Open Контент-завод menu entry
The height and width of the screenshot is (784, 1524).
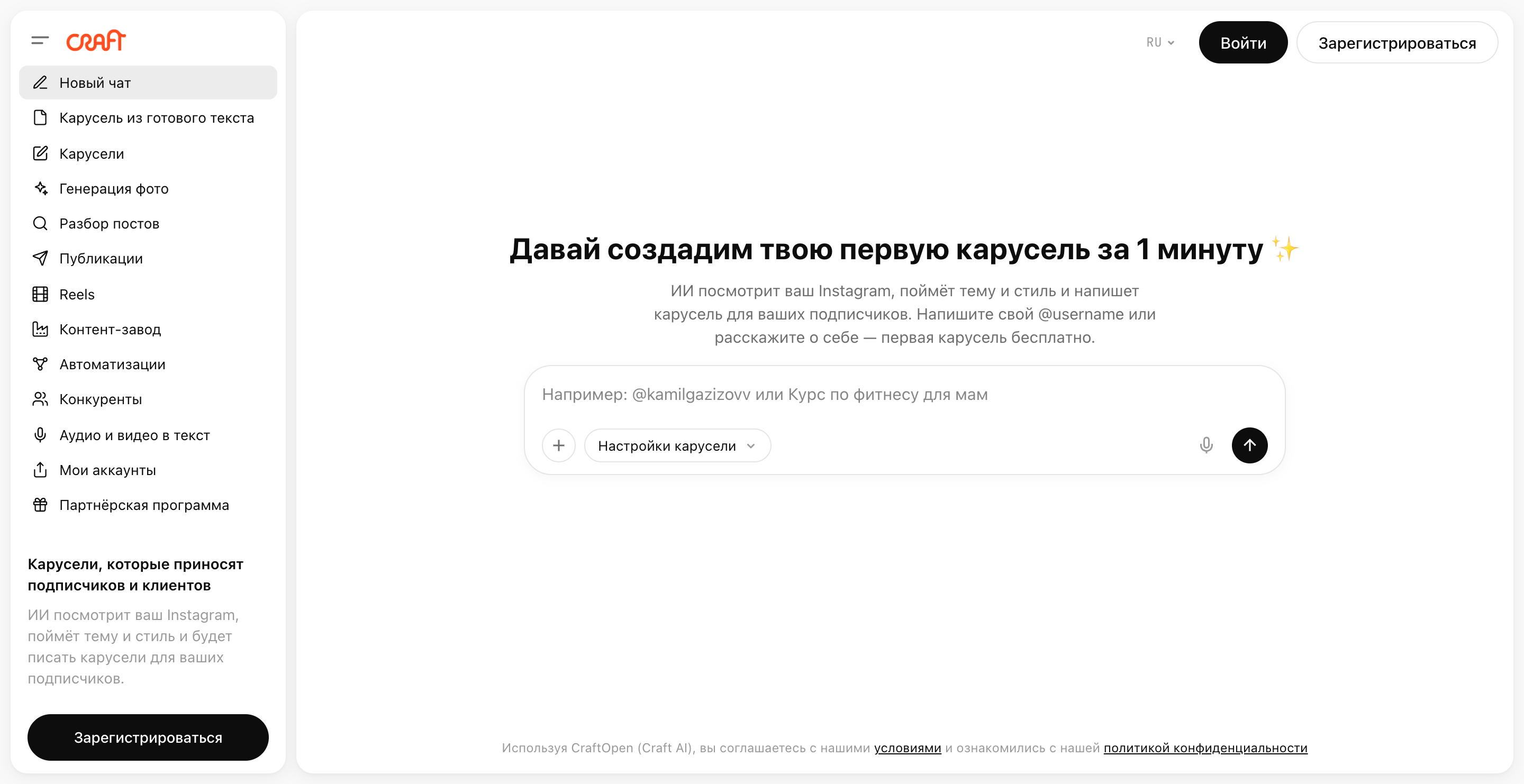[148, 330]
